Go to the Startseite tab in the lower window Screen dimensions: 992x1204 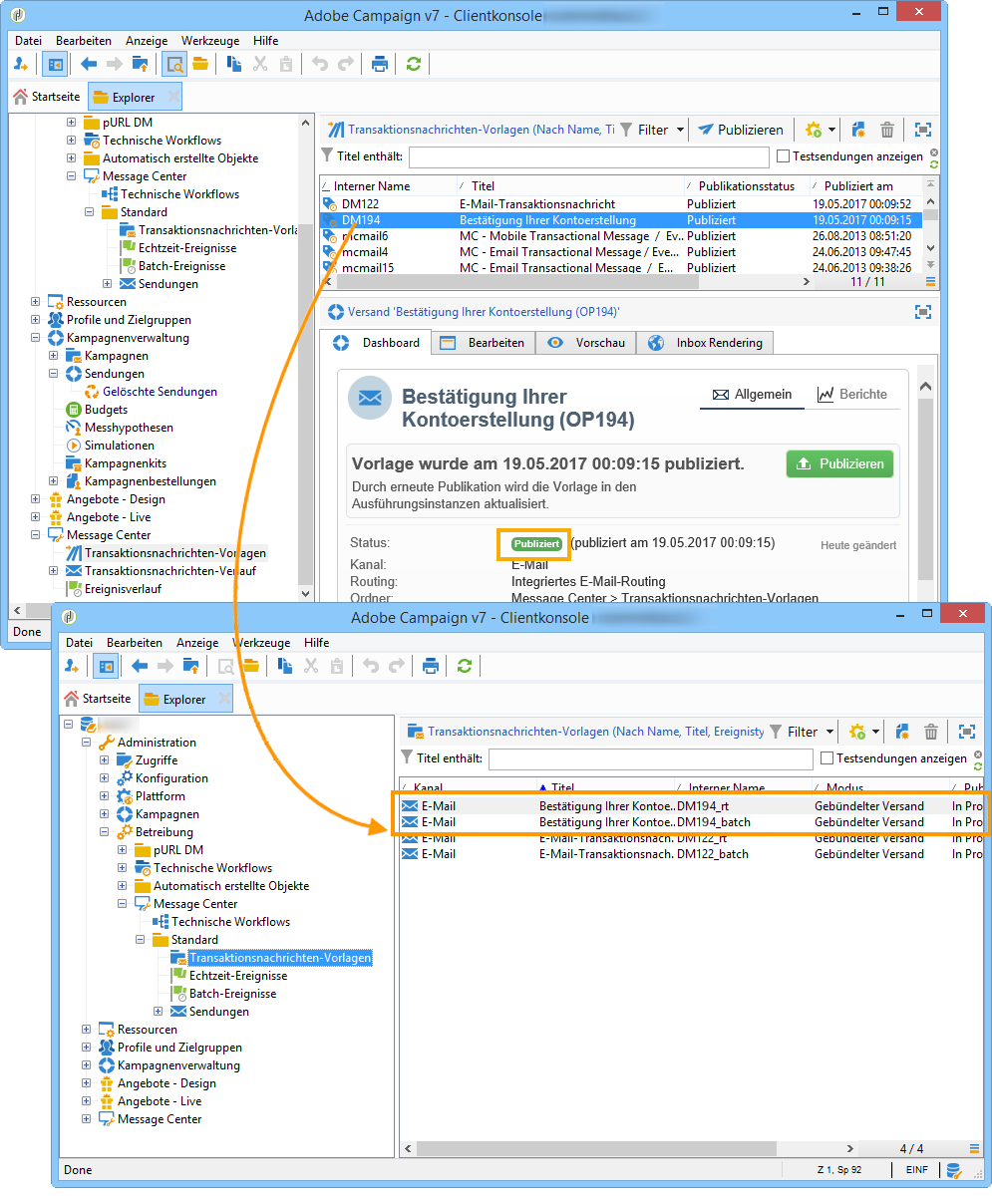pos(98,699)
